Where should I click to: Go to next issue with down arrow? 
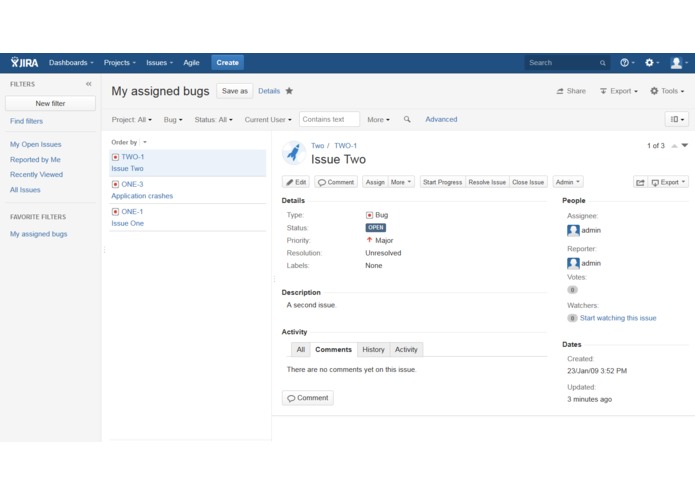coord(685,145)
